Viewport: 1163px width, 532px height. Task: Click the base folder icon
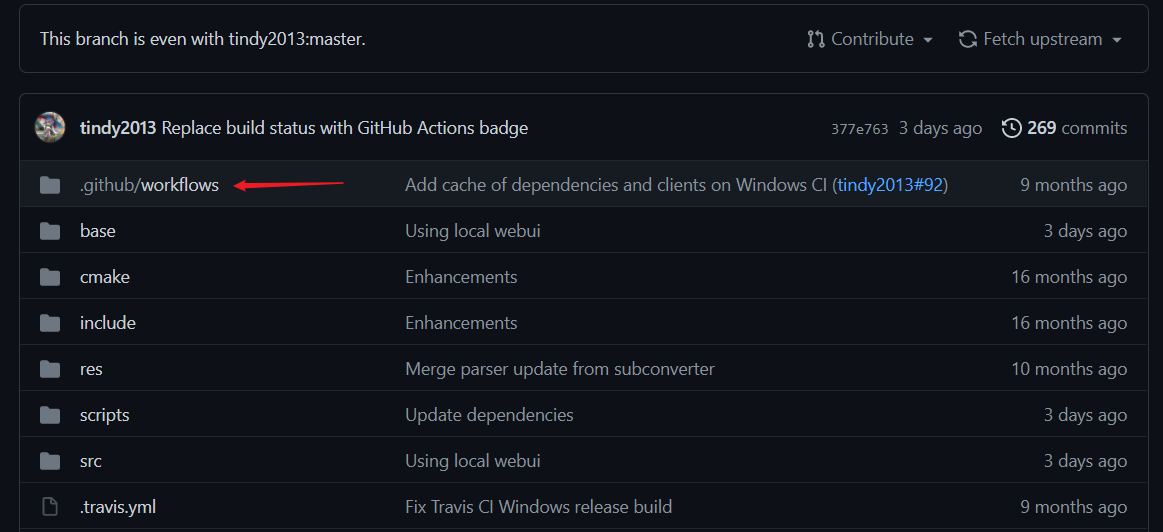point(50,231)
